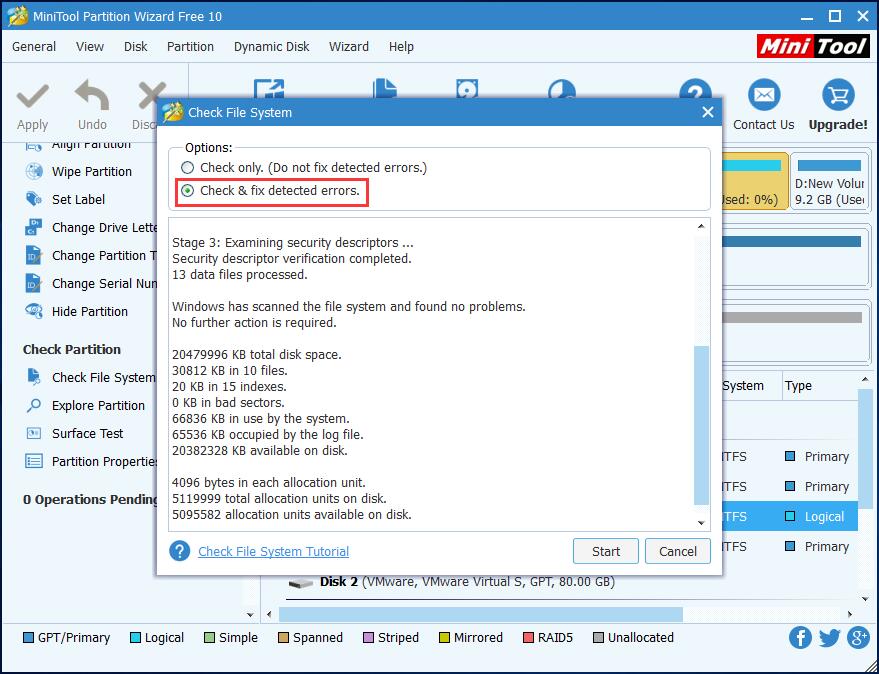
Task: Click RAID5 legend color swatch
Action: point(528,638)
